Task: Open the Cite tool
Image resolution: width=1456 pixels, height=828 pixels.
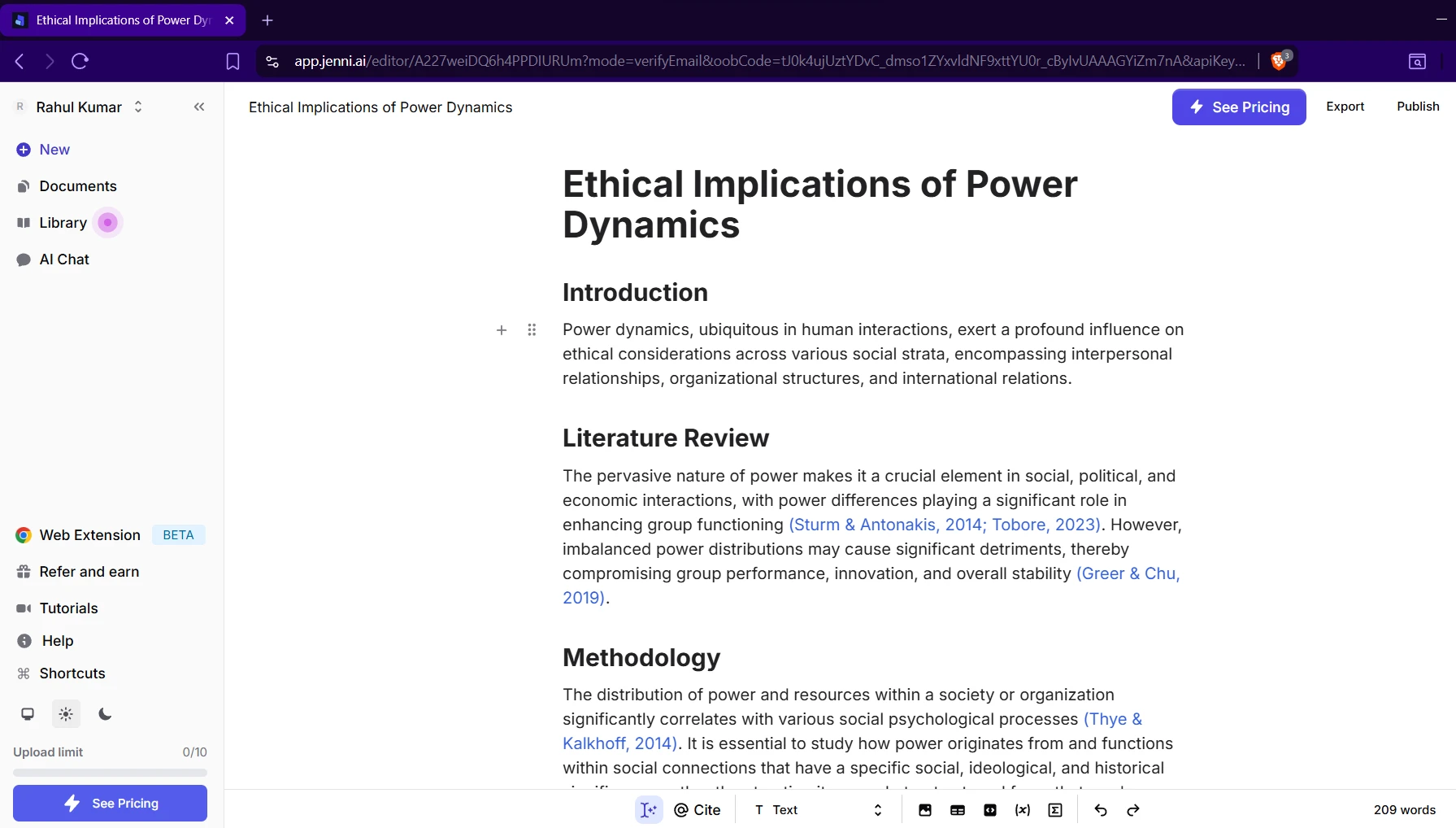Action: tap(698, 810)
